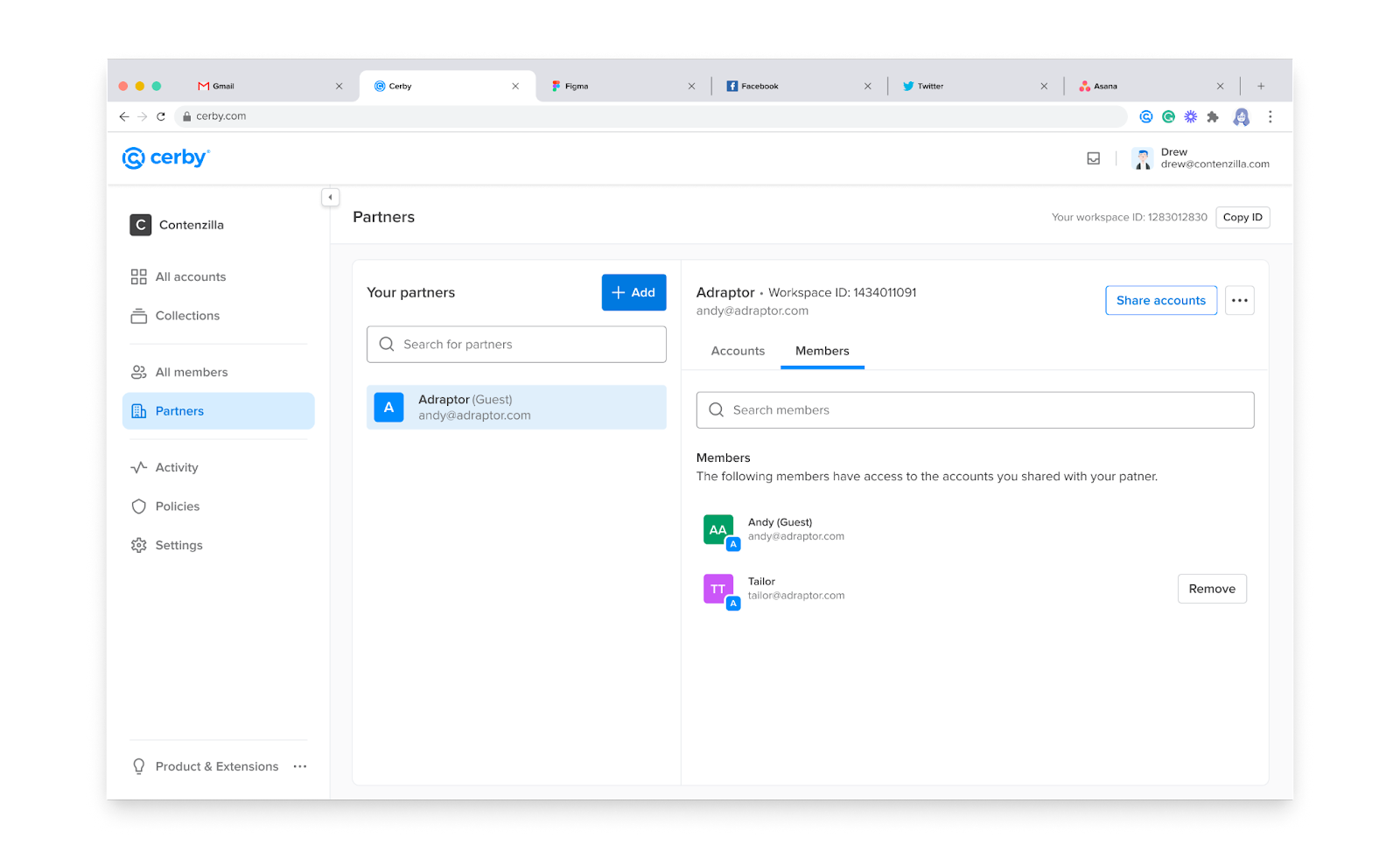Select Partners in sidebar
1400x859 pixels.
219,411
